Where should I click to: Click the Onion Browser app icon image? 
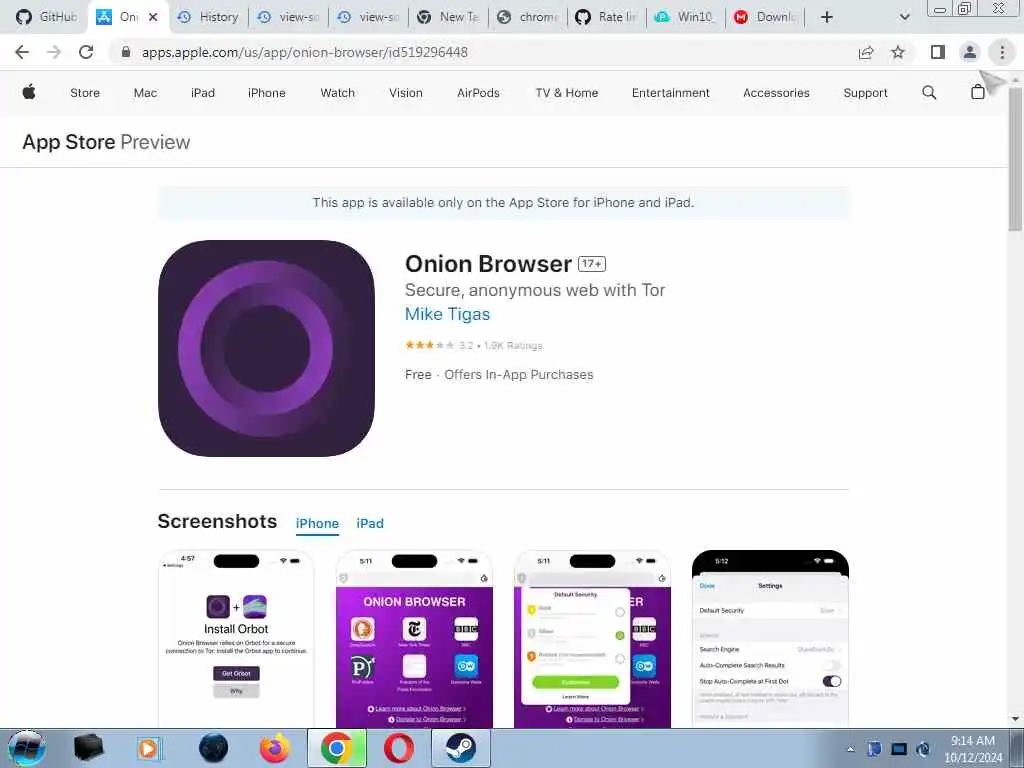(266, 348)
